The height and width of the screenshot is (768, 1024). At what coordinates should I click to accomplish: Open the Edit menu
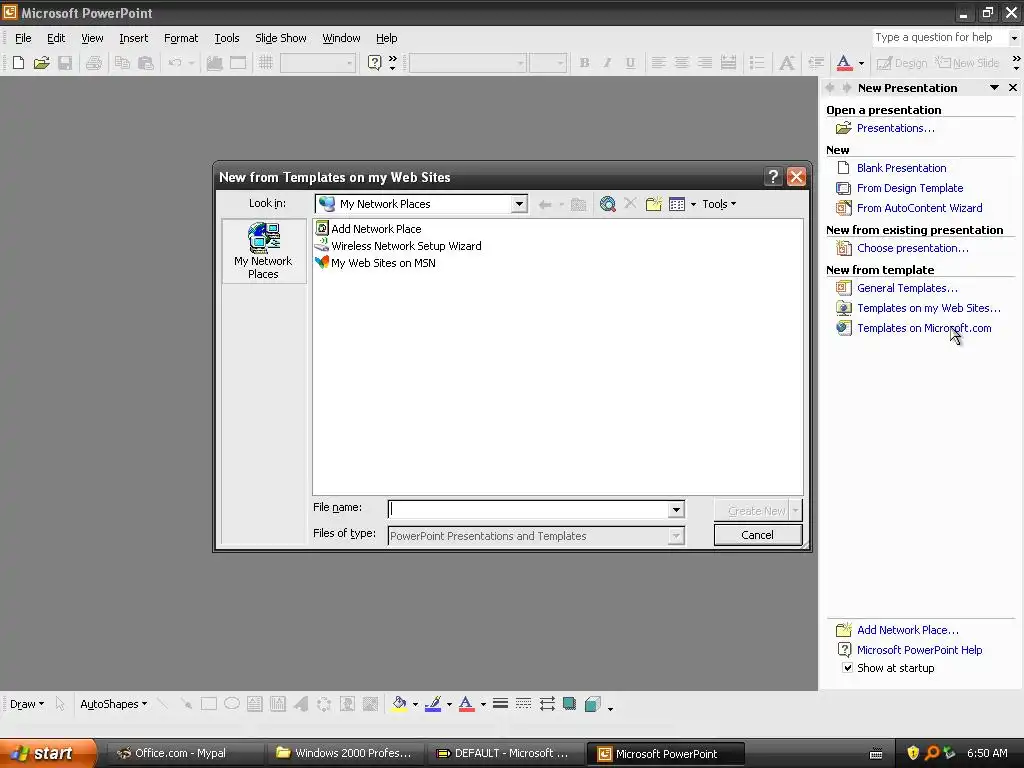(56, 38)
